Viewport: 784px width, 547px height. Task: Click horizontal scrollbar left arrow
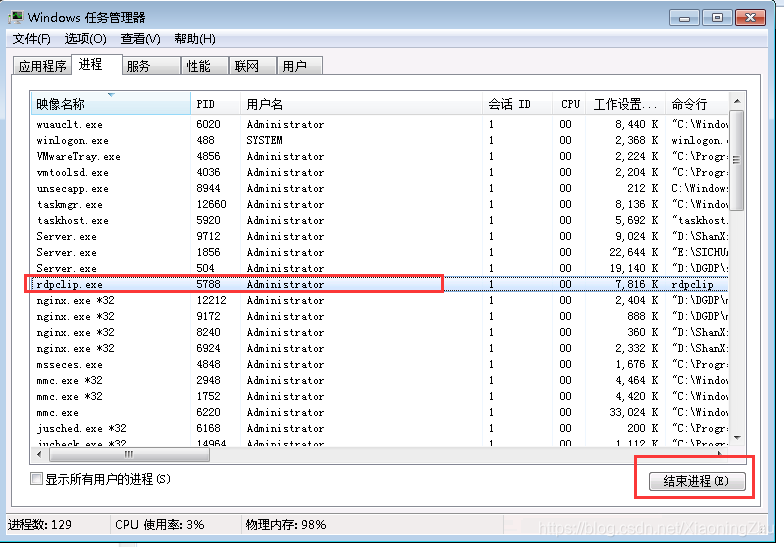39,454
